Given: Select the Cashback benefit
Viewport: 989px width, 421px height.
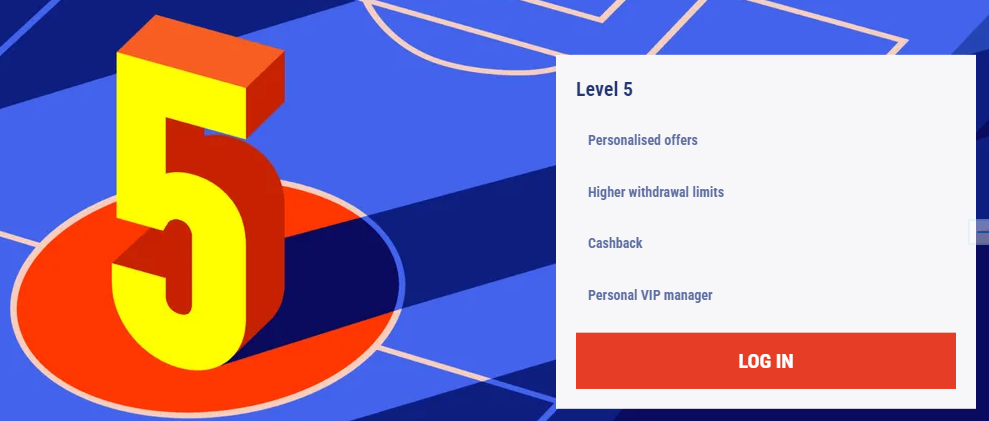Looking at the screenshot, I should click(x=615, y=243).
